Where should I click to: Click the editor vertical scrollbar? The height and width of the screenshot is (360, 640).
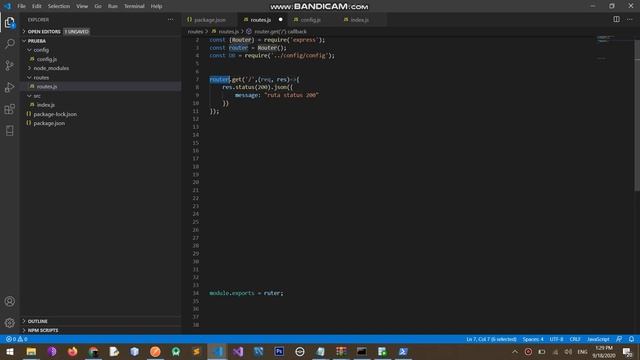tap(637, 114)
